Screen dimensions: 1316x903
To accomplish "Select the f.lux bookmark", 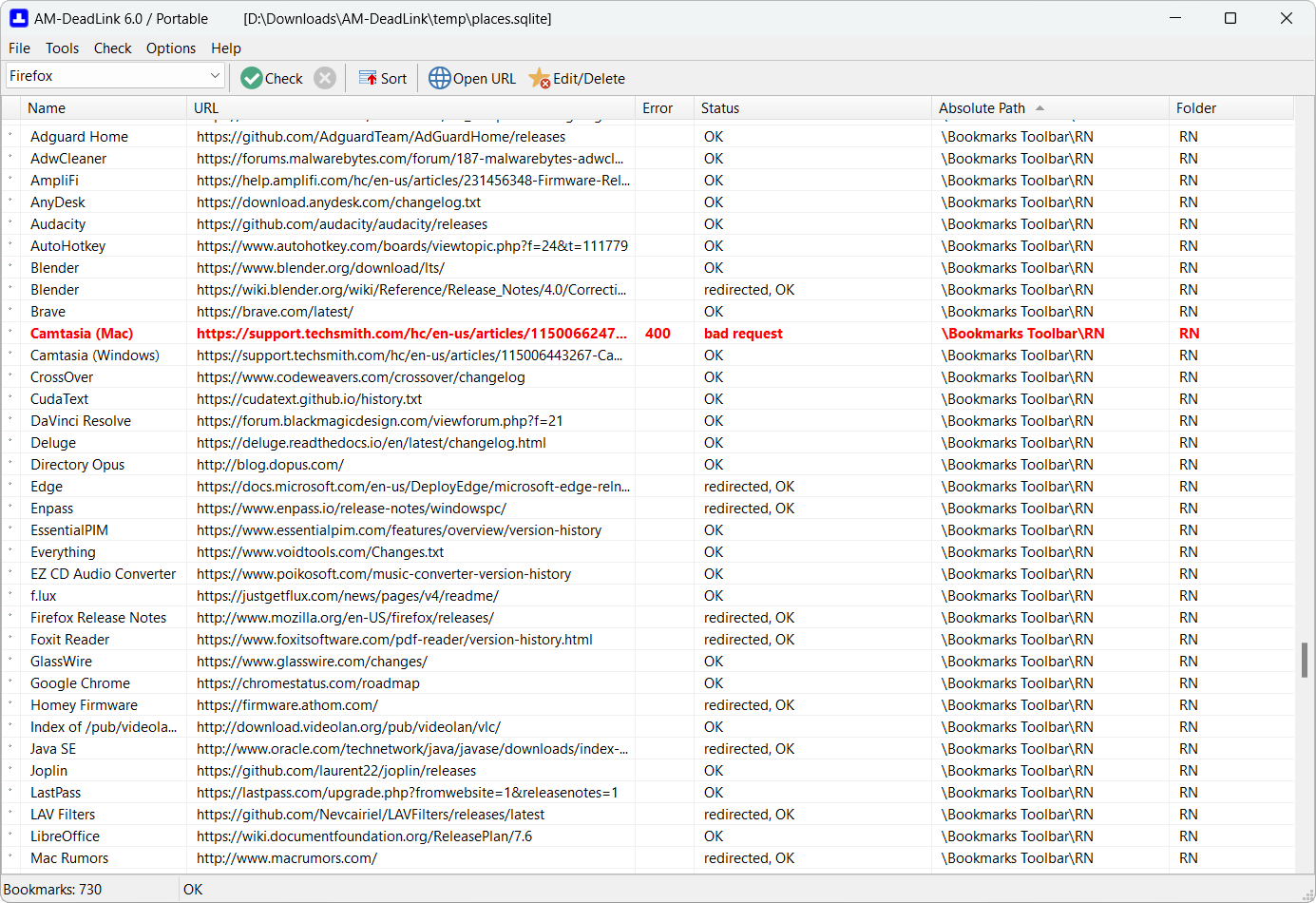I will 44,596.
